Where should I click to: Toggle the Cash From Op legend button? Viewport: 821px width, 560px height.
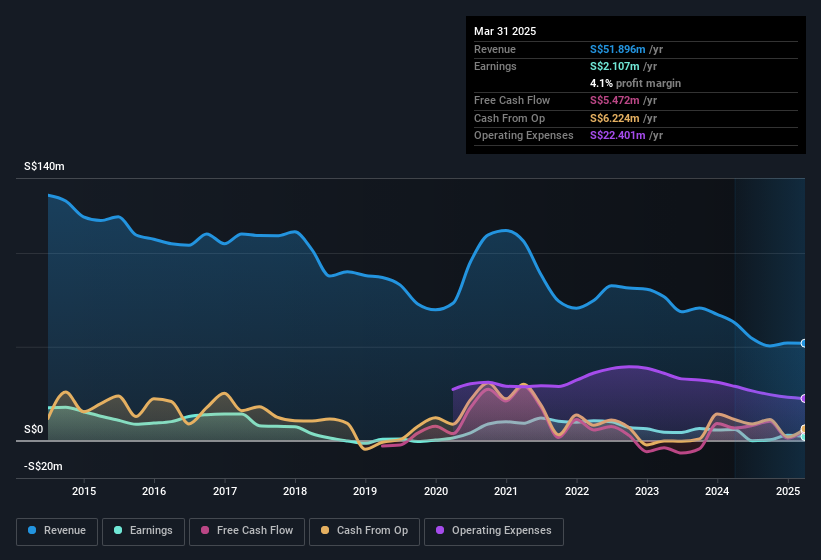pyautogui.click(x=364, y=531)
